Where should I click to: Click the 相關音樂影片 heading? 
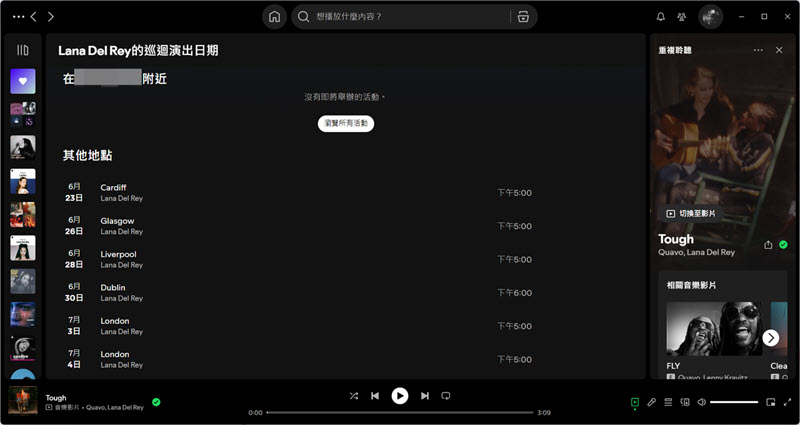[691, 285]
